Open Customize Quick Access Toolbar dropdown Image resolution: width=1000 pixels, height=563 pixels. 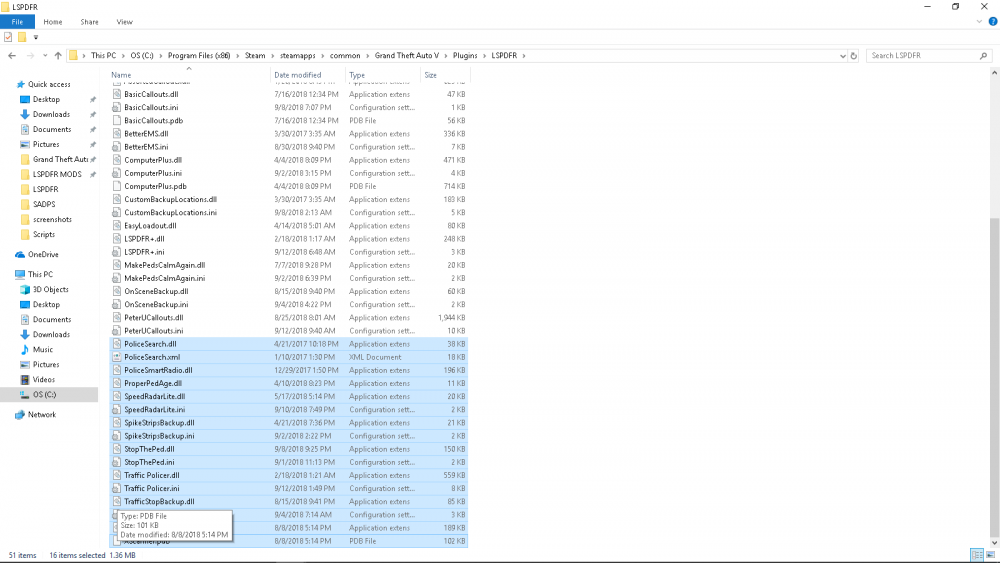click(x=36, y=38)
